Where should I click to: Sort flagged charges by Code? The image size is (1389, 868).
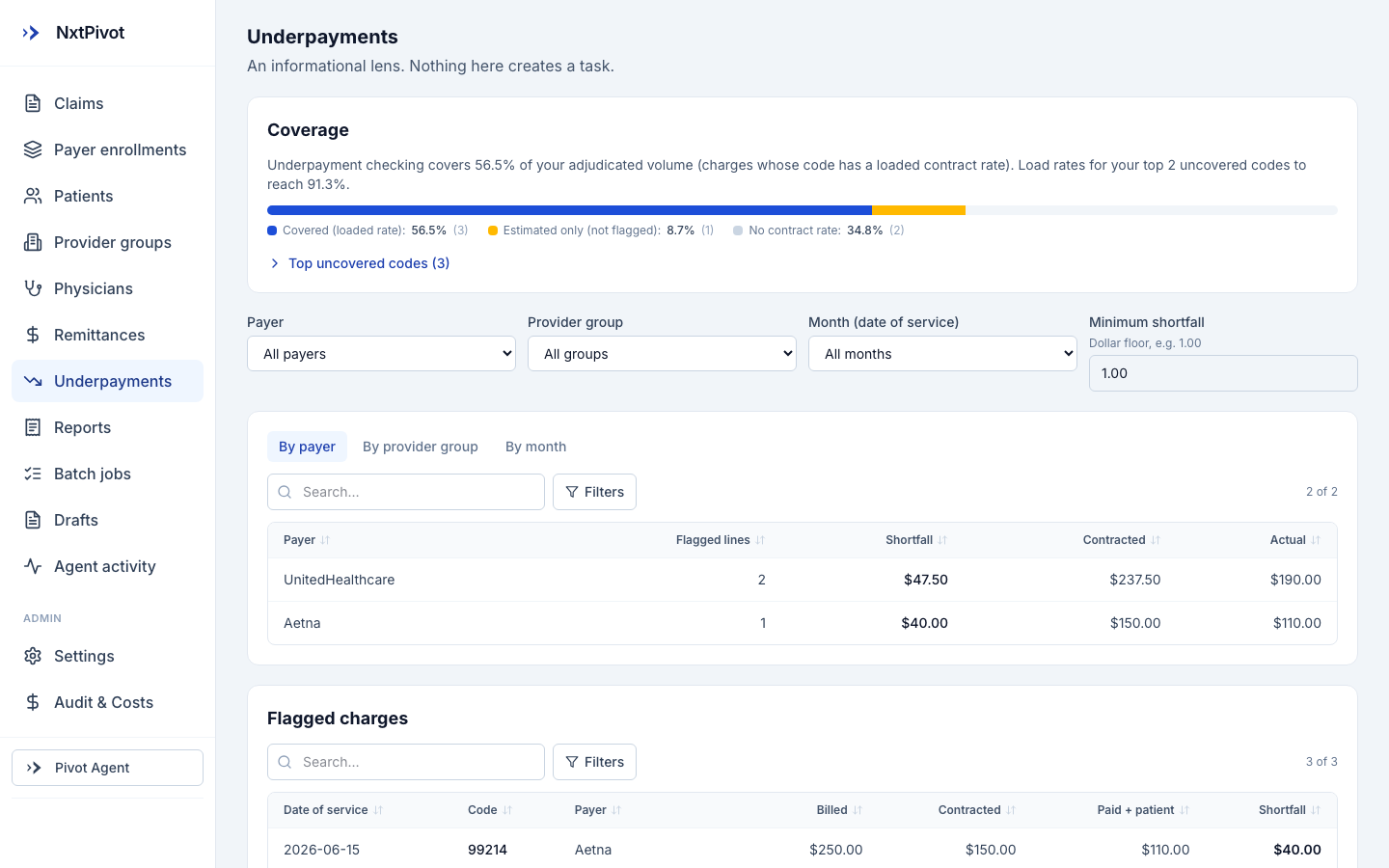[490, 810]
